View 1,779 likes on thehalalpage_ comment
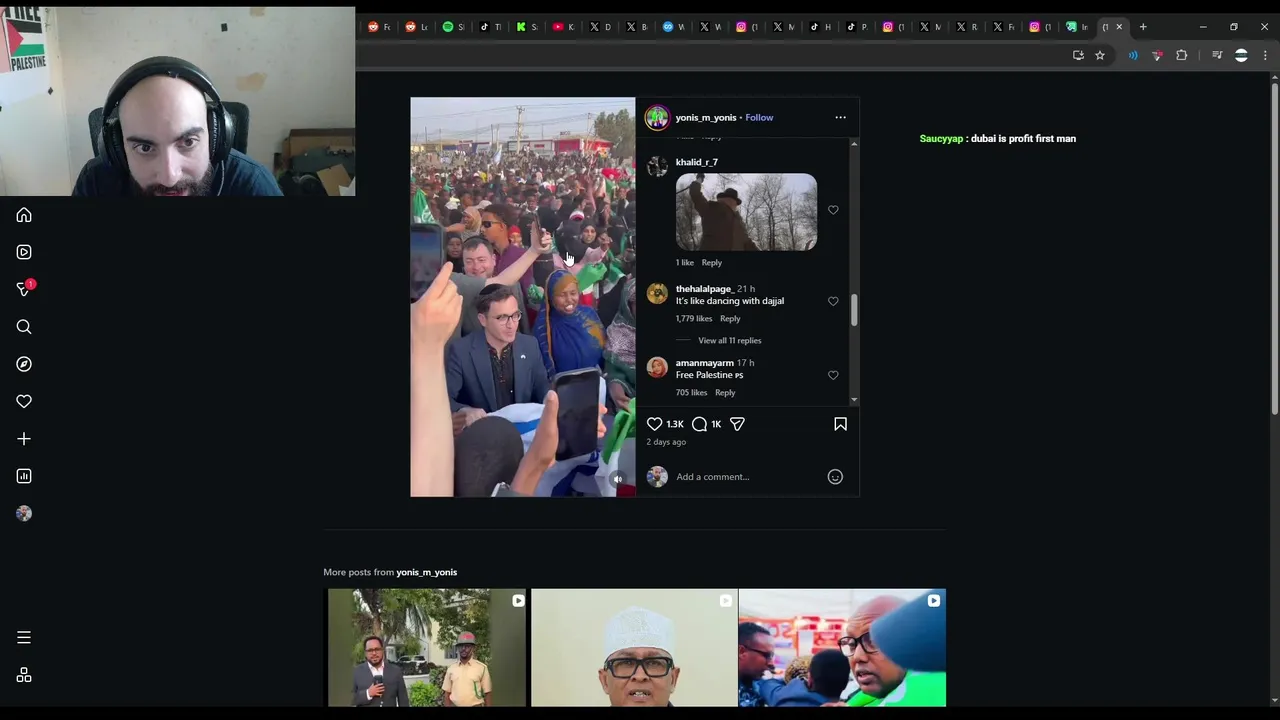The height and width of the screenshot is (720, 1280). 694,319
